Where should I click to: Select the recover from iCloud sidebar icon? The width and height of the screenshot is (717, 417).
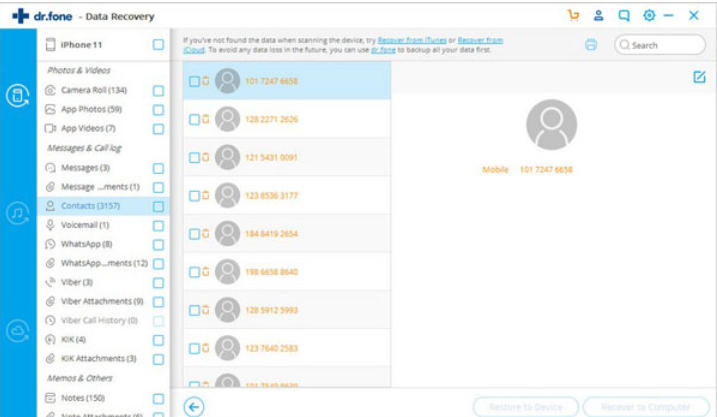coord(17,331)
